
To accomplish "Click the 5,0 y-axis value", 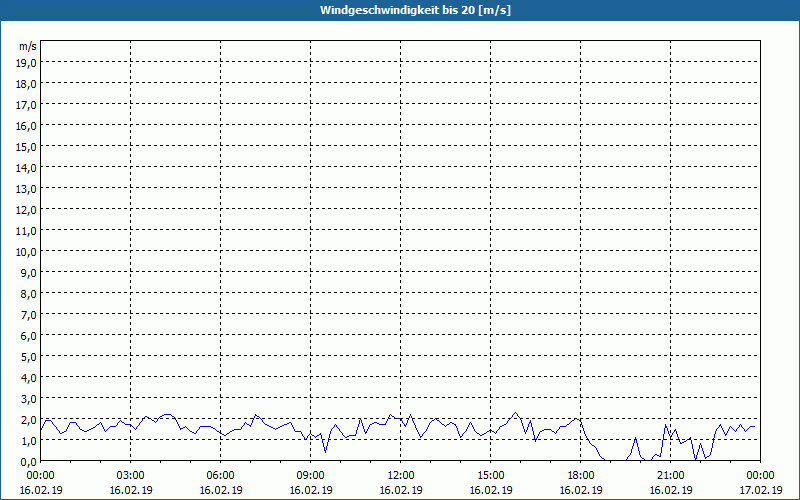I will coord(28,357).
